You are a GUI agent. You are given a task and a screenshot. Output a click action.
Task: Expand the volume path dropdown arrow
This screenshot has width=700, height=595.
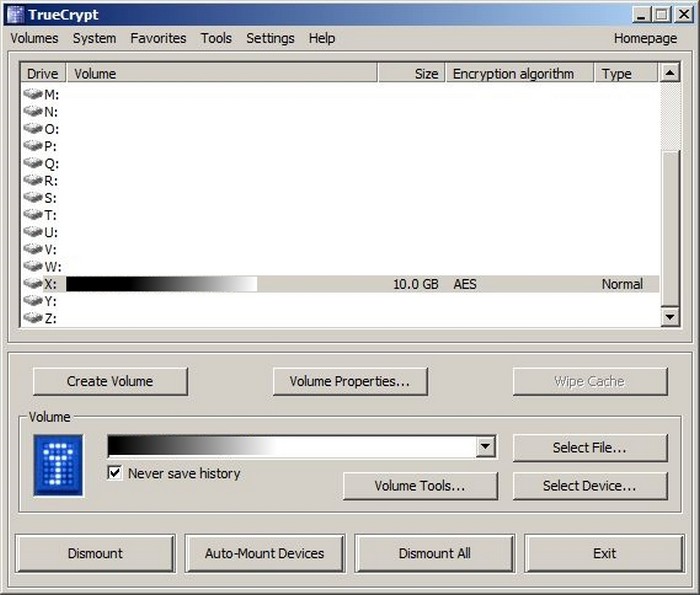pyautogui.click(x=486, y=447)
